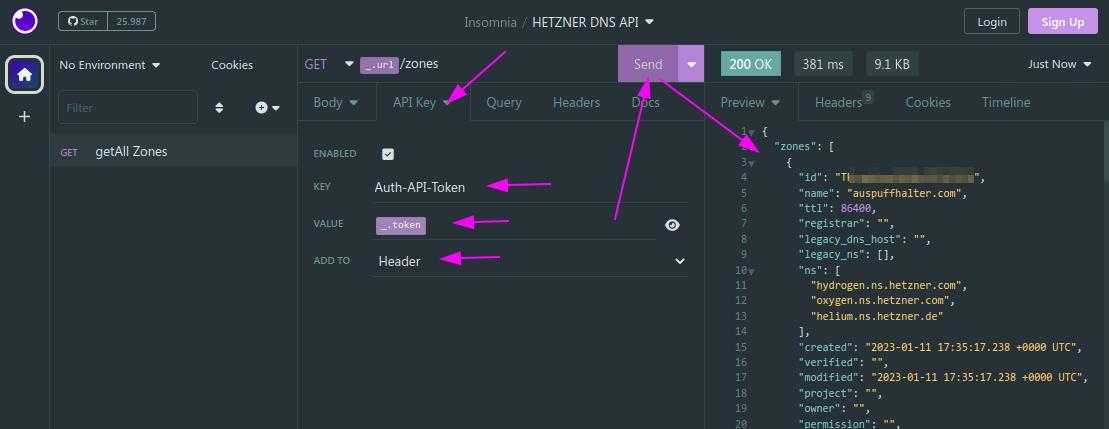Click the Login button
Viewport: 1109px width, 429px height.
[992, 22]
